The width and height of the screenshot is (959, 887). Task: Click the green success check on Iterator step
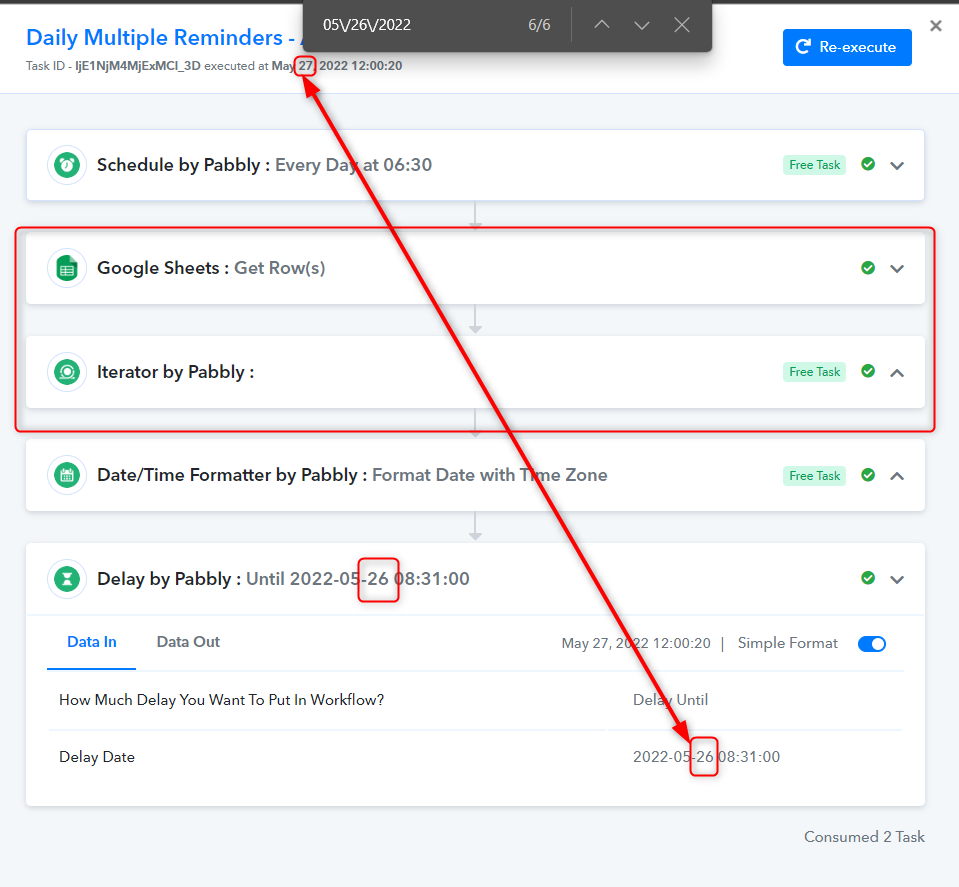tap(868, 371)
